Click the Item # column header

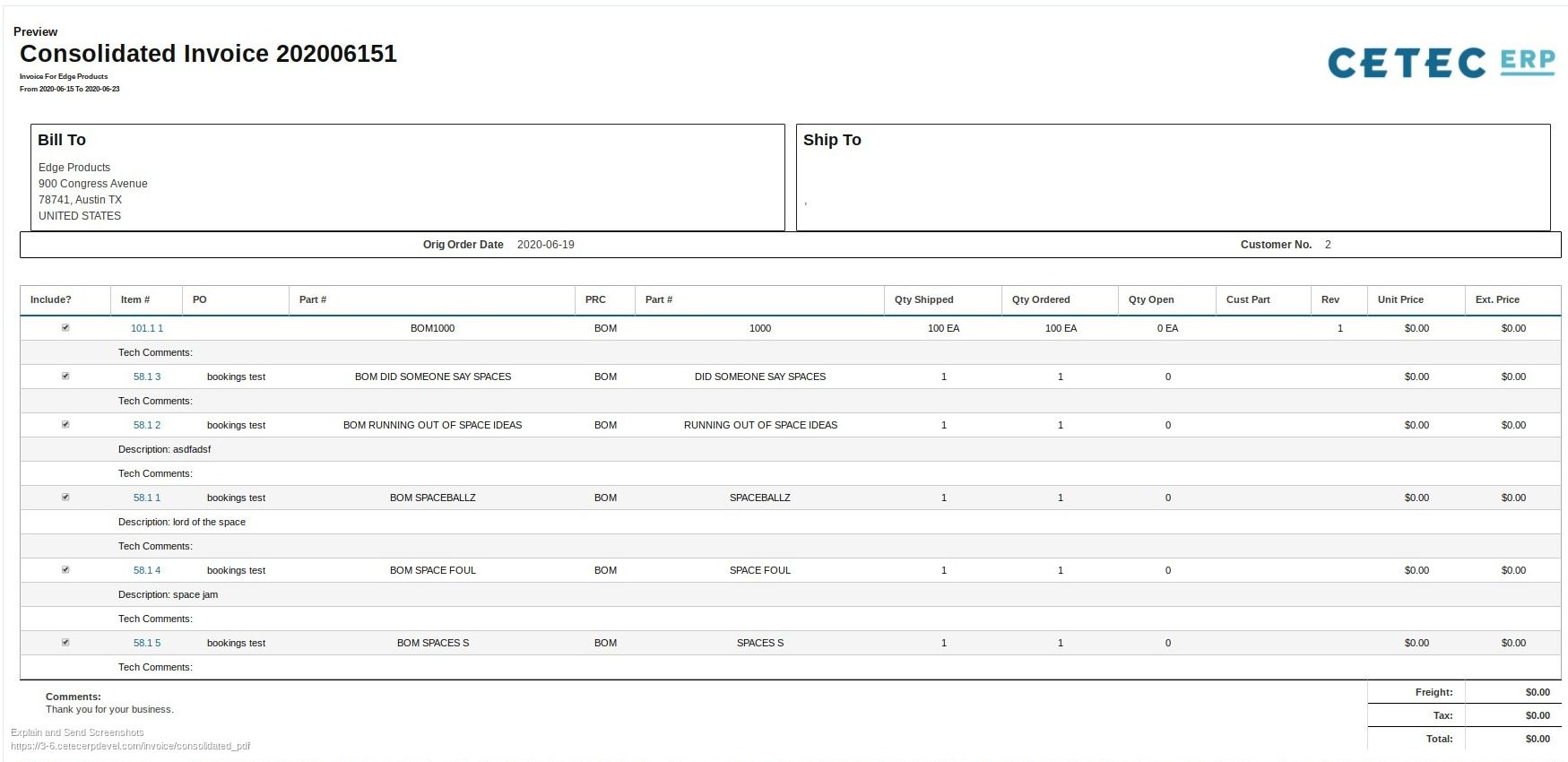pos(135,300)
